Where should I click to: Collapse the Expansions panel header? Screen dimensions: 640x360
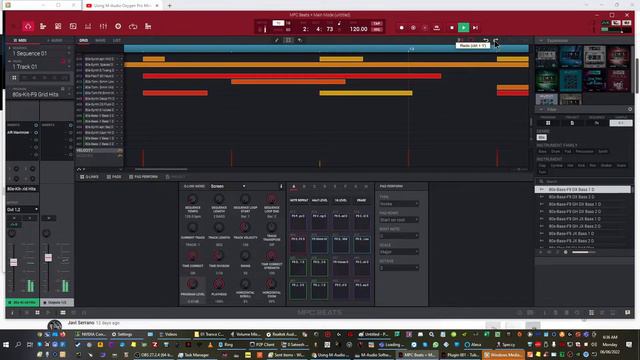click(541, 41)
